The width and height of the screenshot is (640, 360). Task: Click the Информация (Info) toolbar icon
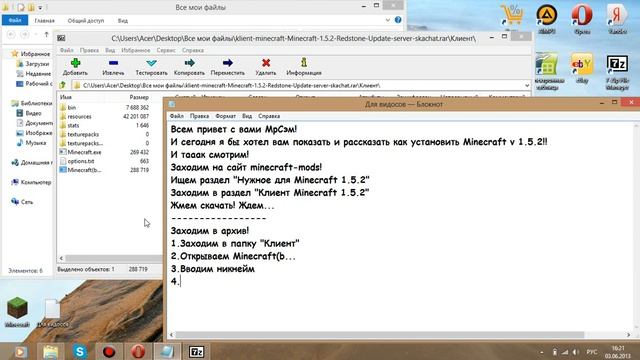(x=304, y=63)
